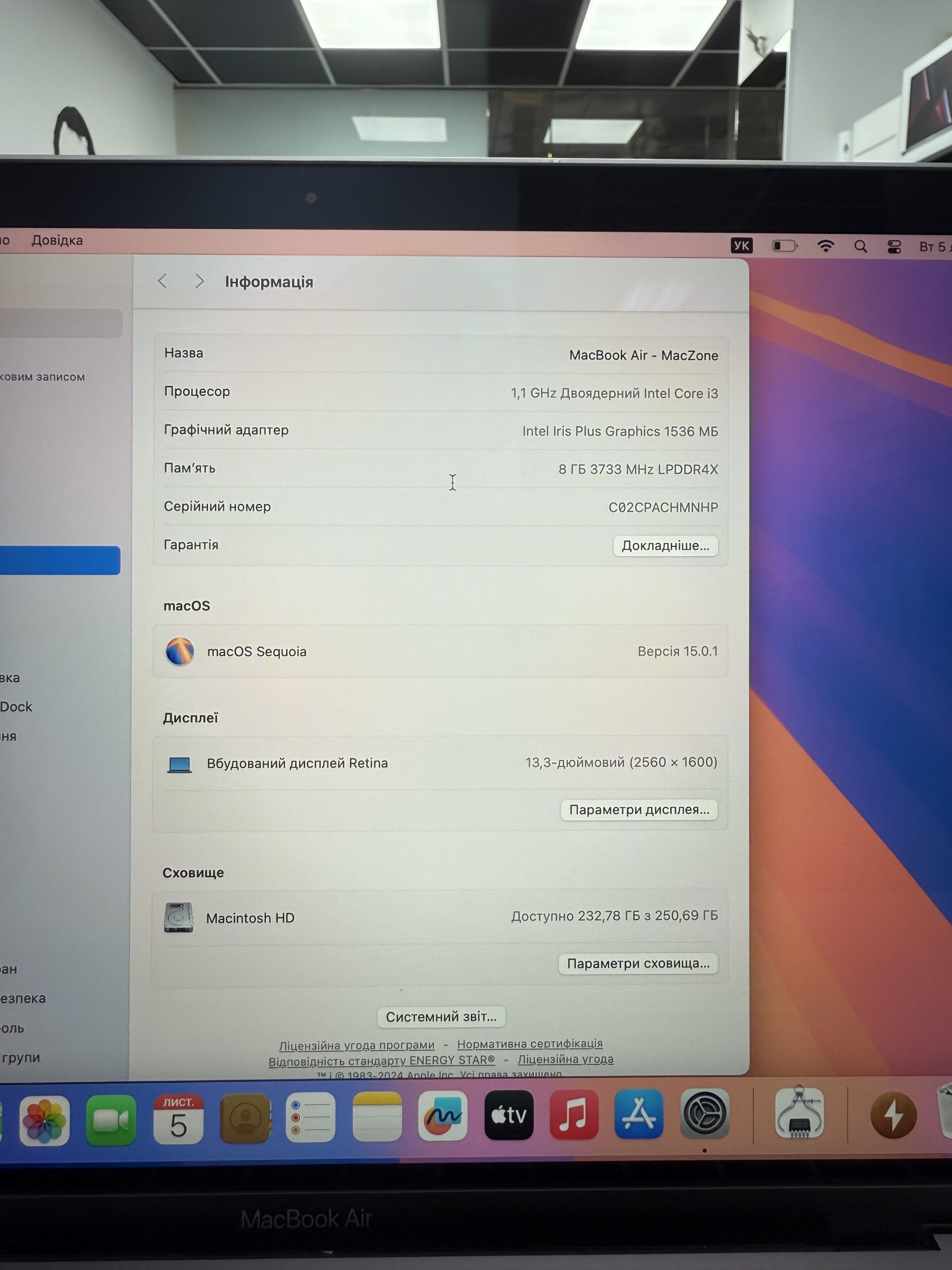Launch the Music app
Image resolution: width=952 pixels, height=1270 pixels.
pos(574,1114)
